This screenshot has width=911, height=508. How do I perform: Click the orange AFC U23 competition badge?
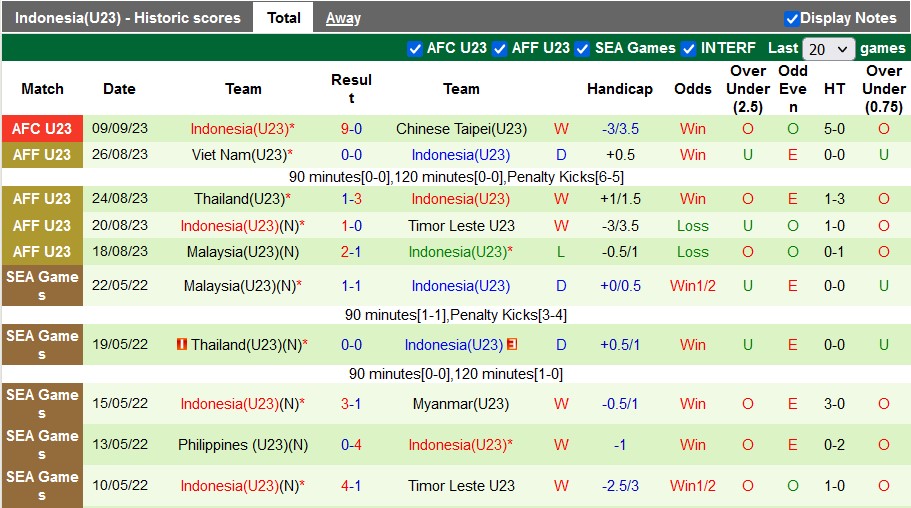coord(42,129)
